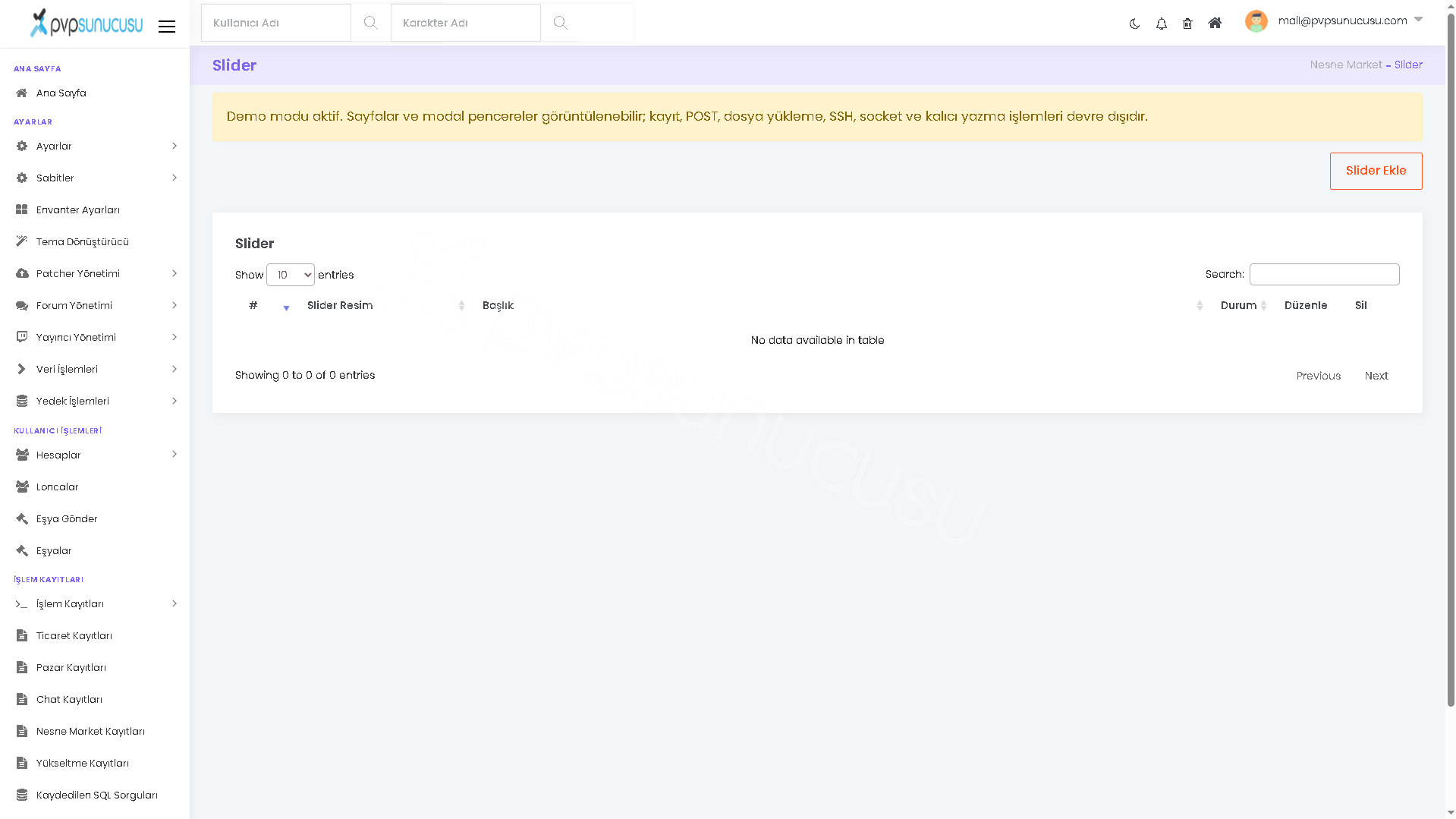This screenshot has width=1456, height=819.
Task: Open Tema Dönüştürücü menu item
Action: tap(95, 241)
